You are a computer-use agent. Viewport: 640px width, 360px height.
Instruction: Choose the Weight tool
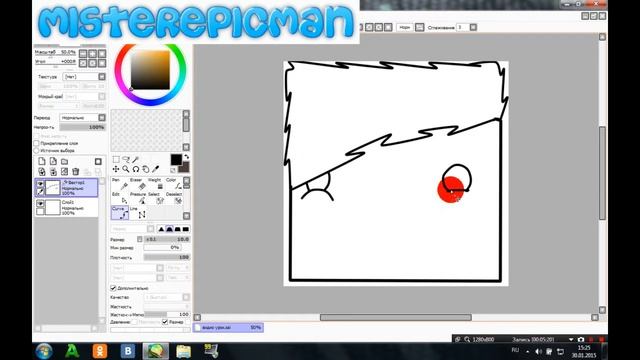pyautogui.click(x=156, y=184)
